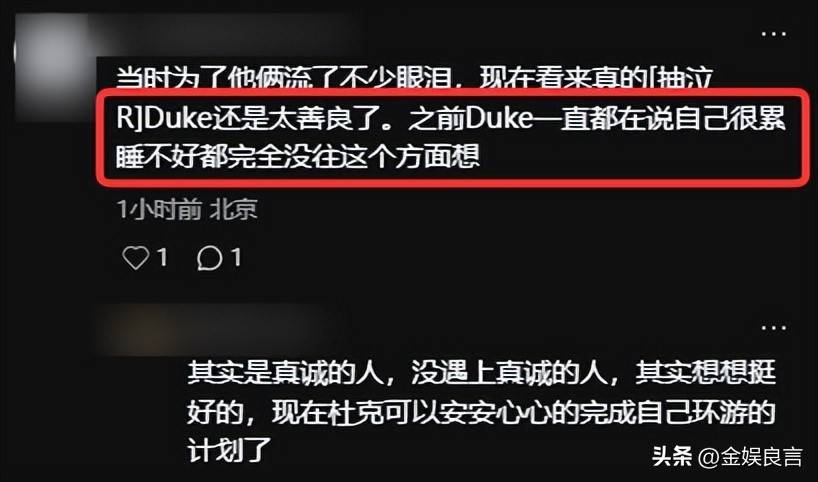The width and height of the screenshot is (818, 482).
Task: Click the reply count beside the bubble icon
Action: (x=236, y=257)
